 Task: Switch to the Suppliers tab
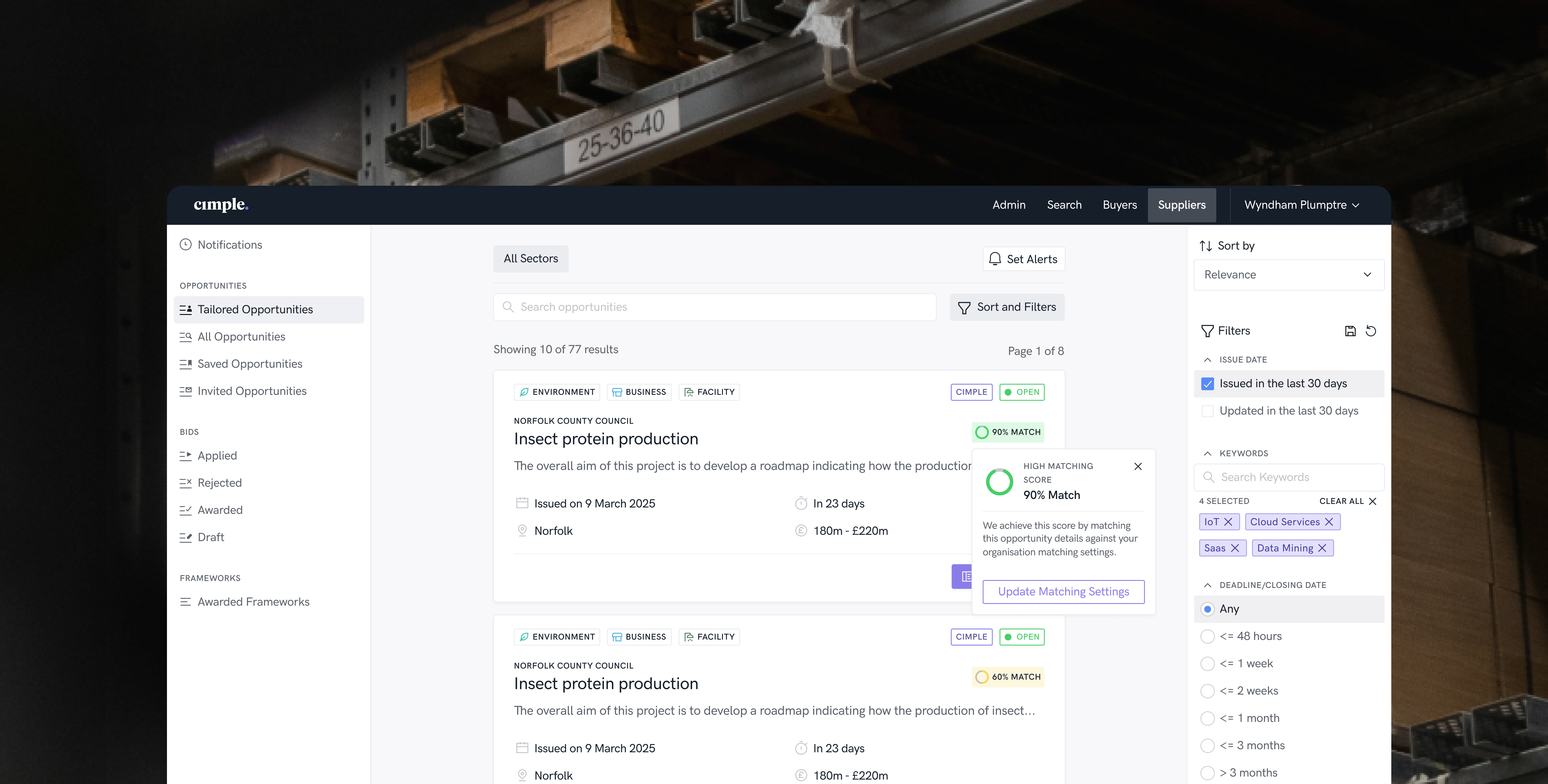(1182, 205)
